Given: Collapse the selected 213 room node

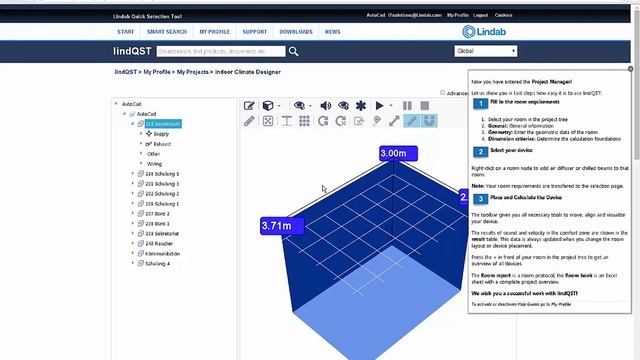Looking at the screenshot, I should coord(133,124).
